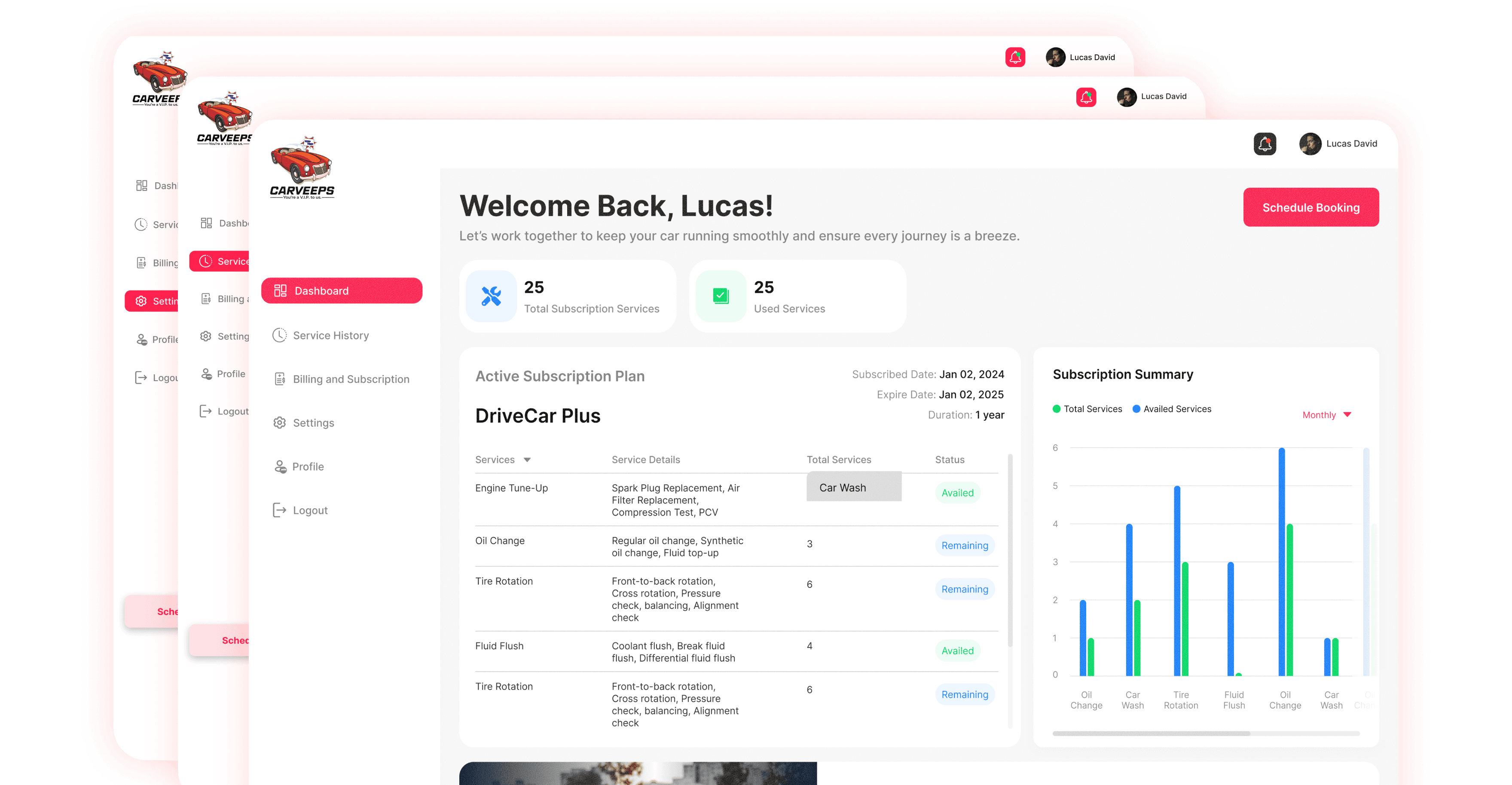Click Lucas David's avatar in the front window
The image size is (1512, 785).
click(x=1310, y=143)
